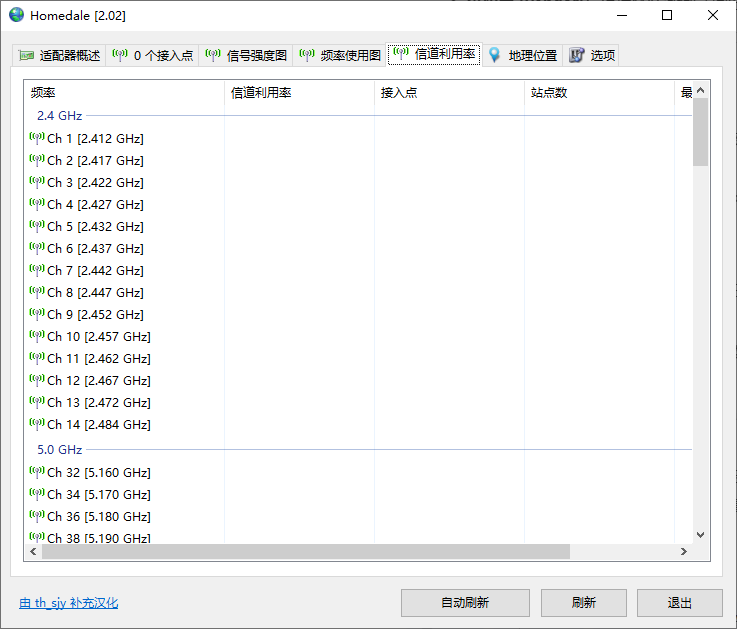The image size is (737, 629).
Task: Click the vertical scrollbar down arrow
Action: [700, 535]
